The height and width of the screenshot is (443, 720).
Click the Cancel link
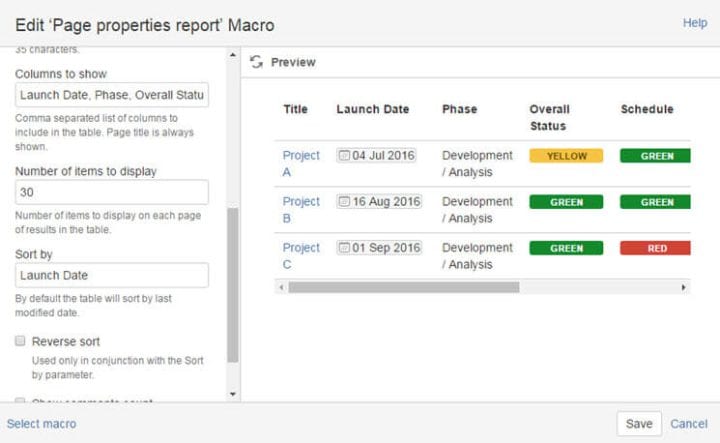point(688,424)
